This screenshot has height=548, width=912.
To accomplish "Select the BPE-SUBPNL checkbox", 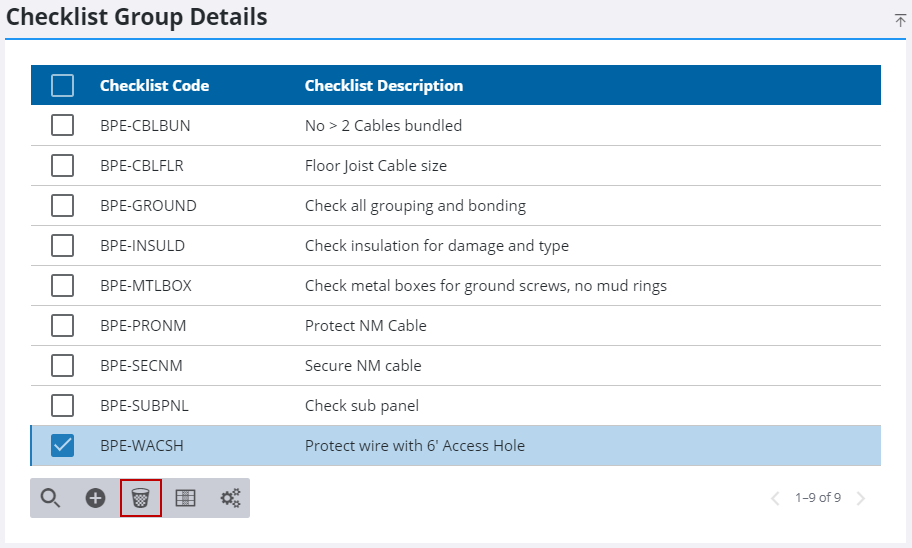I will [62, 406].
